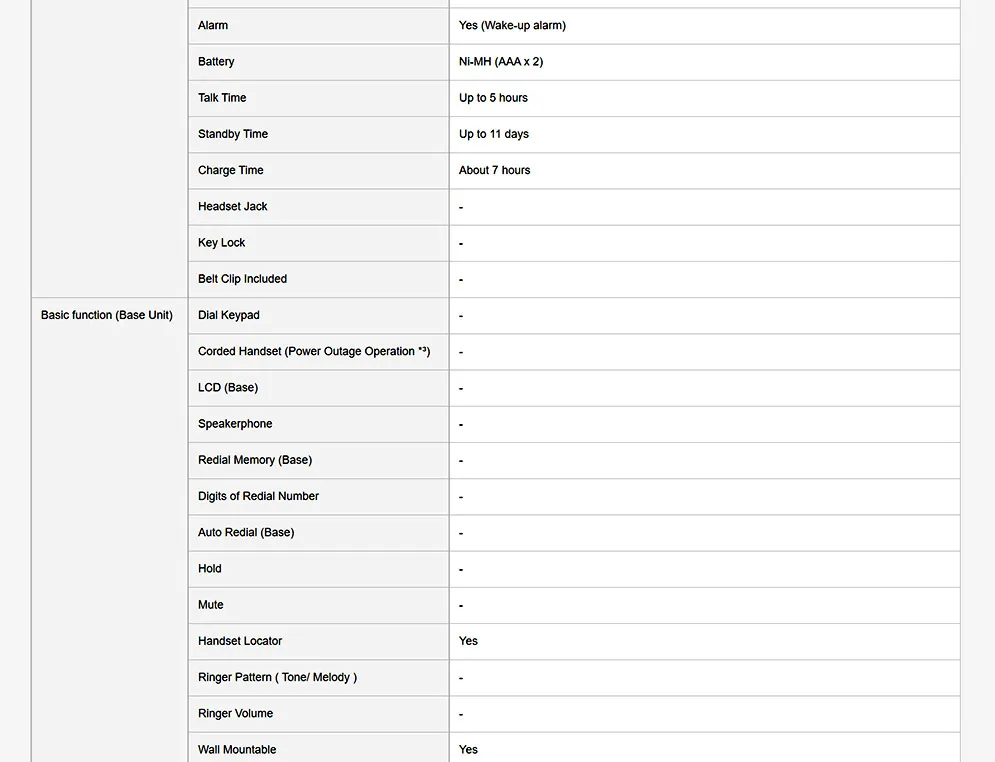Select the Battery specification label
This screenshot has height=762, width=995.
(216, 62)
